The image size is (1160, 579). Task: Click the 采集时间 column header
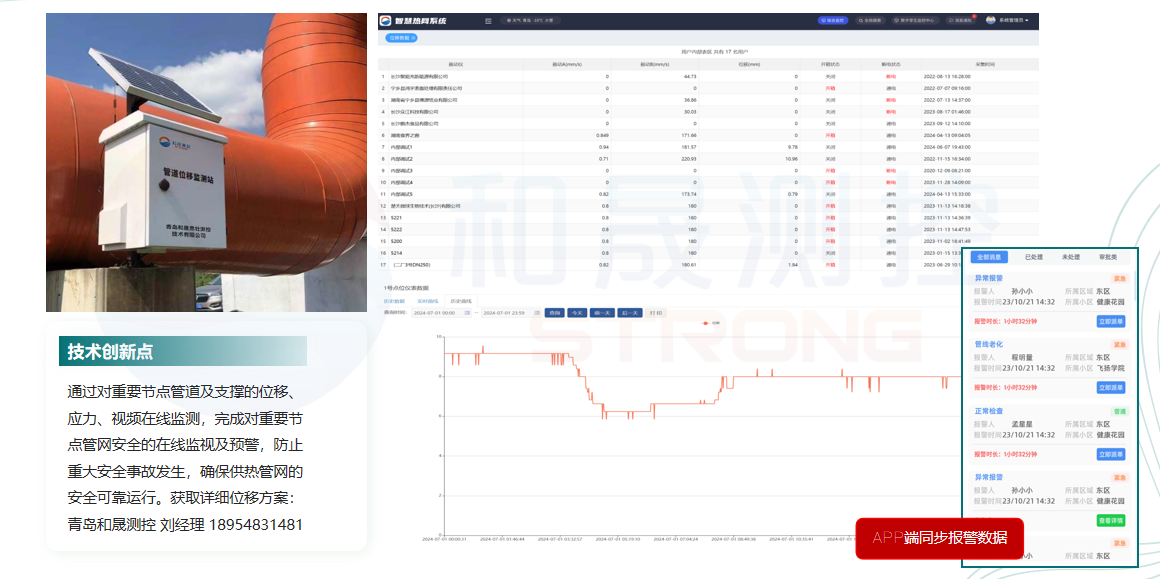point(980,64)
